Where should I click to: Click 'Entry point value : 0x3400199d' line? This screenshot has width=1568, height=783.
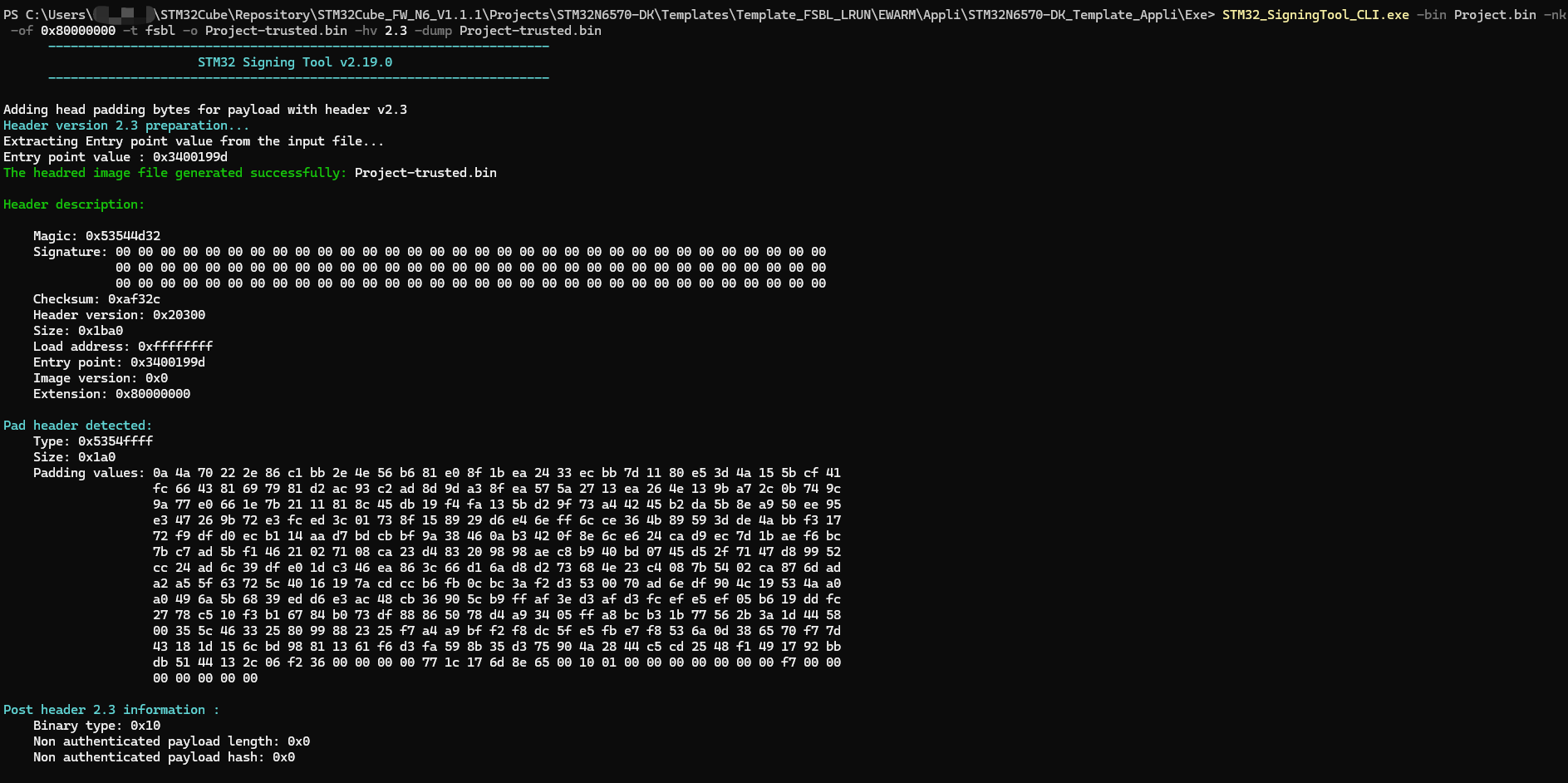click(116, 157)
